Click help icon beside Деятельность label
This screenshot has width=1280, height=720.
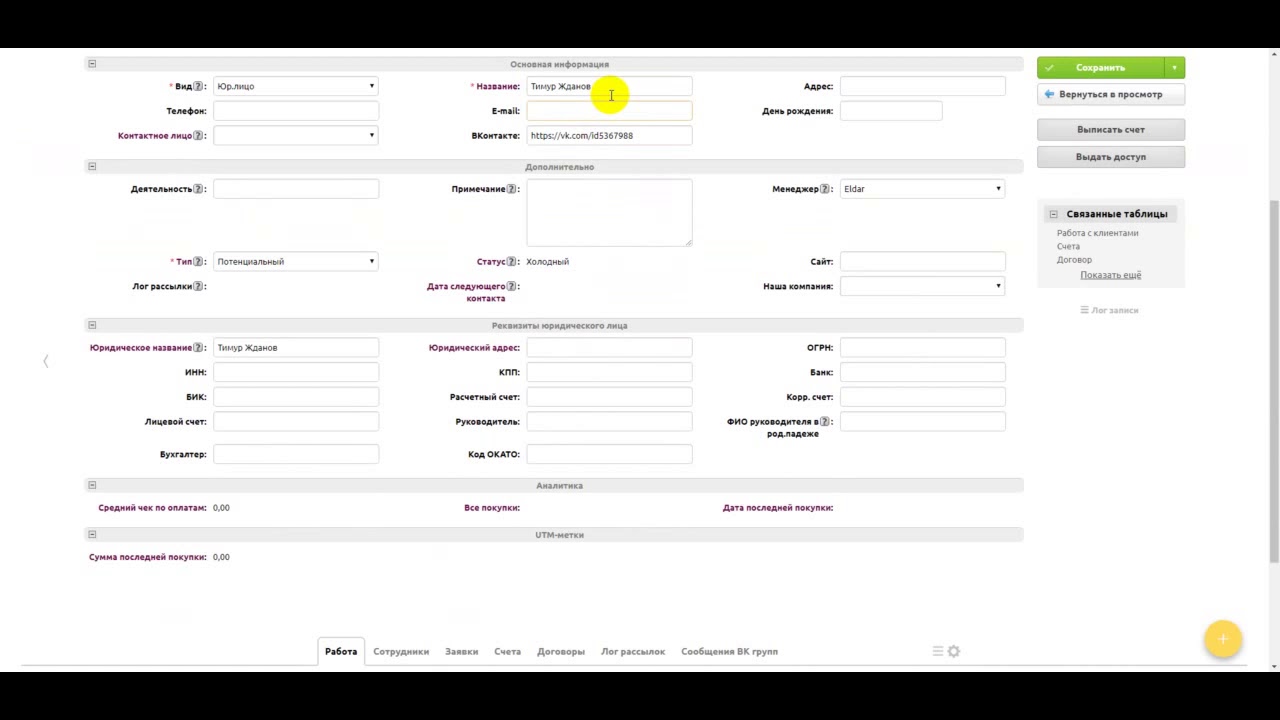tap(198, 189)
